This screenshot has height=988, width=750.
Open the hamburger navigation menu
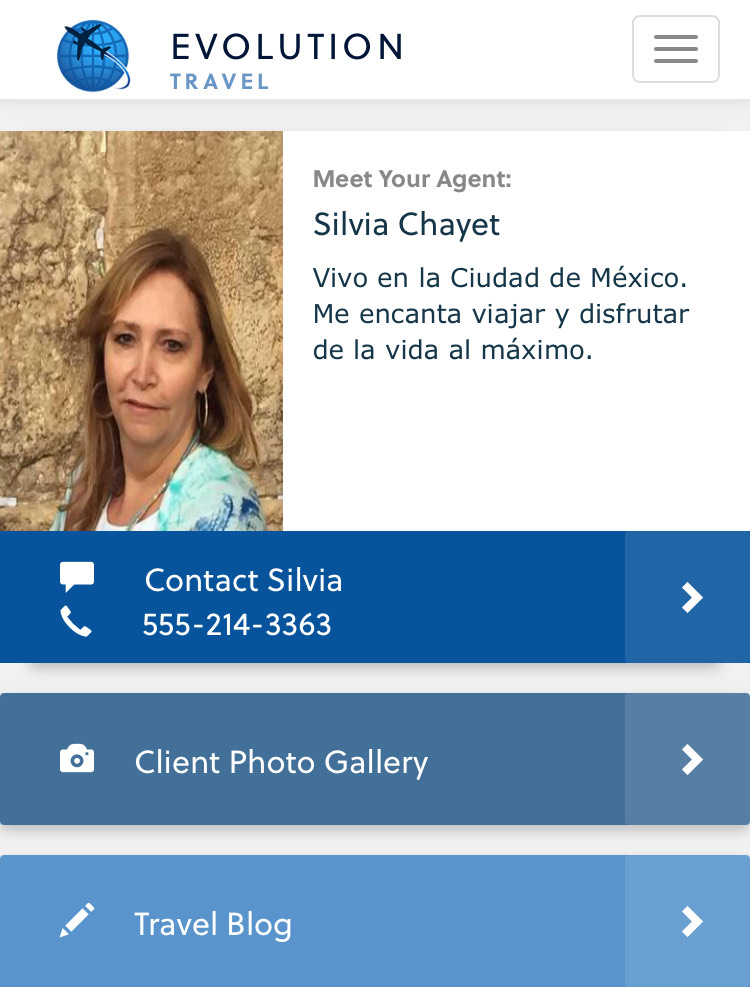[676, 49]
